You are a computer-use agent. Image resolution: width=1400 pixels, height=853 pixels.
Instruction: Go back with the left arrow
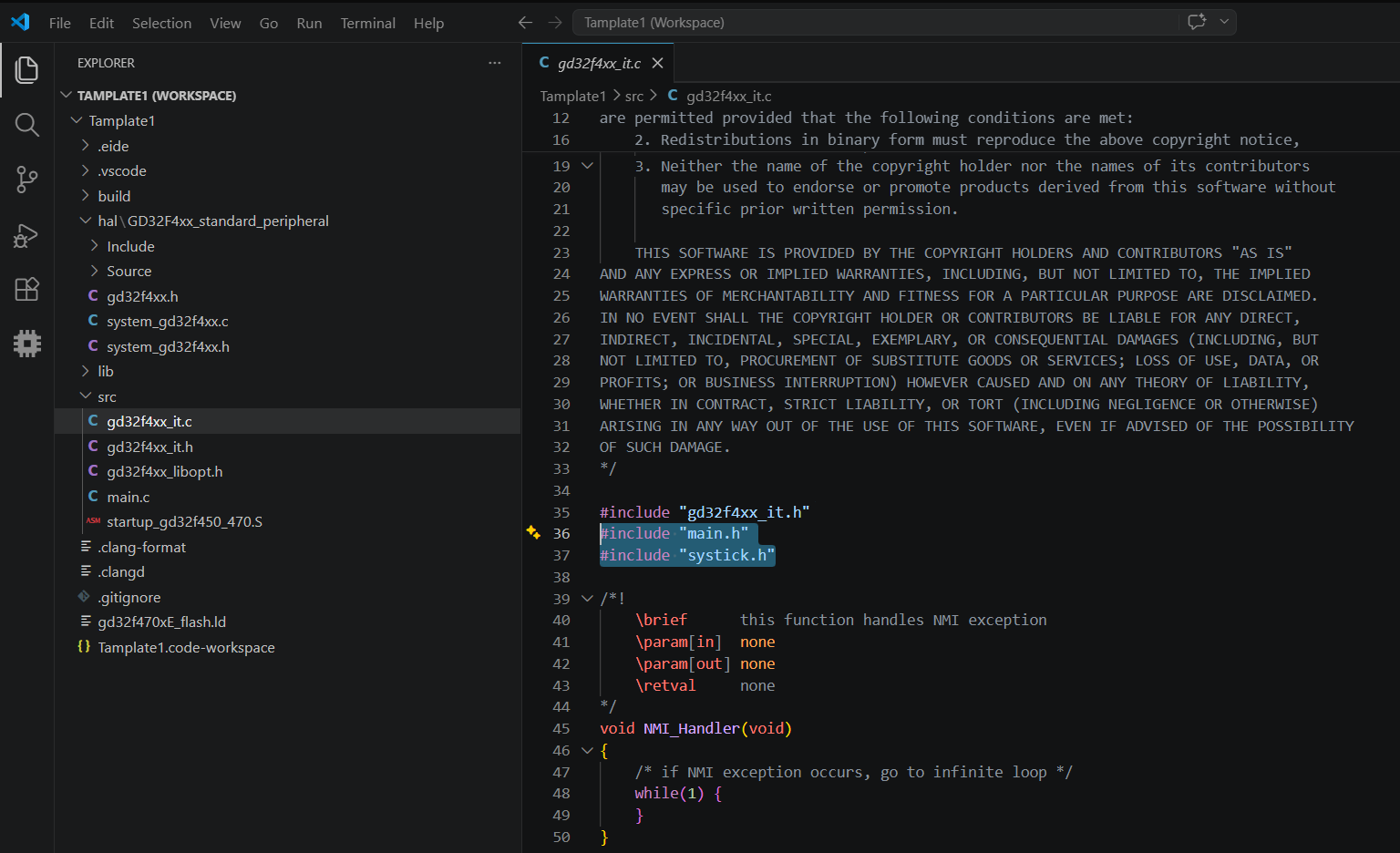tap(525, 23)
